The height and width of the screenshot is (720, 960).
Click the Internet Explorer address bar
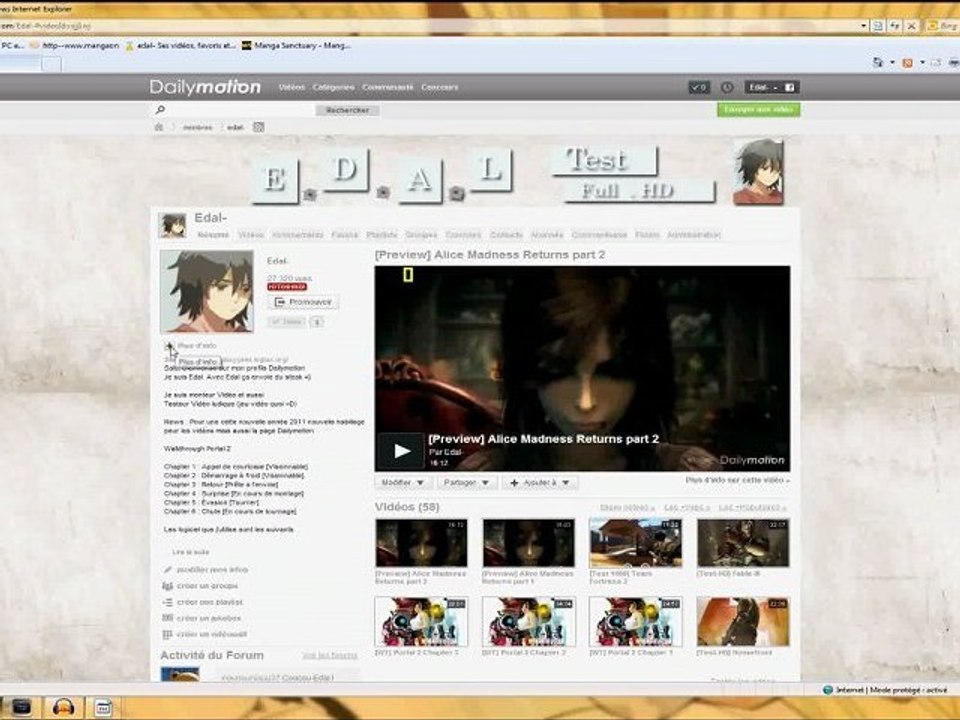pyautogui.click(x=429, y=26)
